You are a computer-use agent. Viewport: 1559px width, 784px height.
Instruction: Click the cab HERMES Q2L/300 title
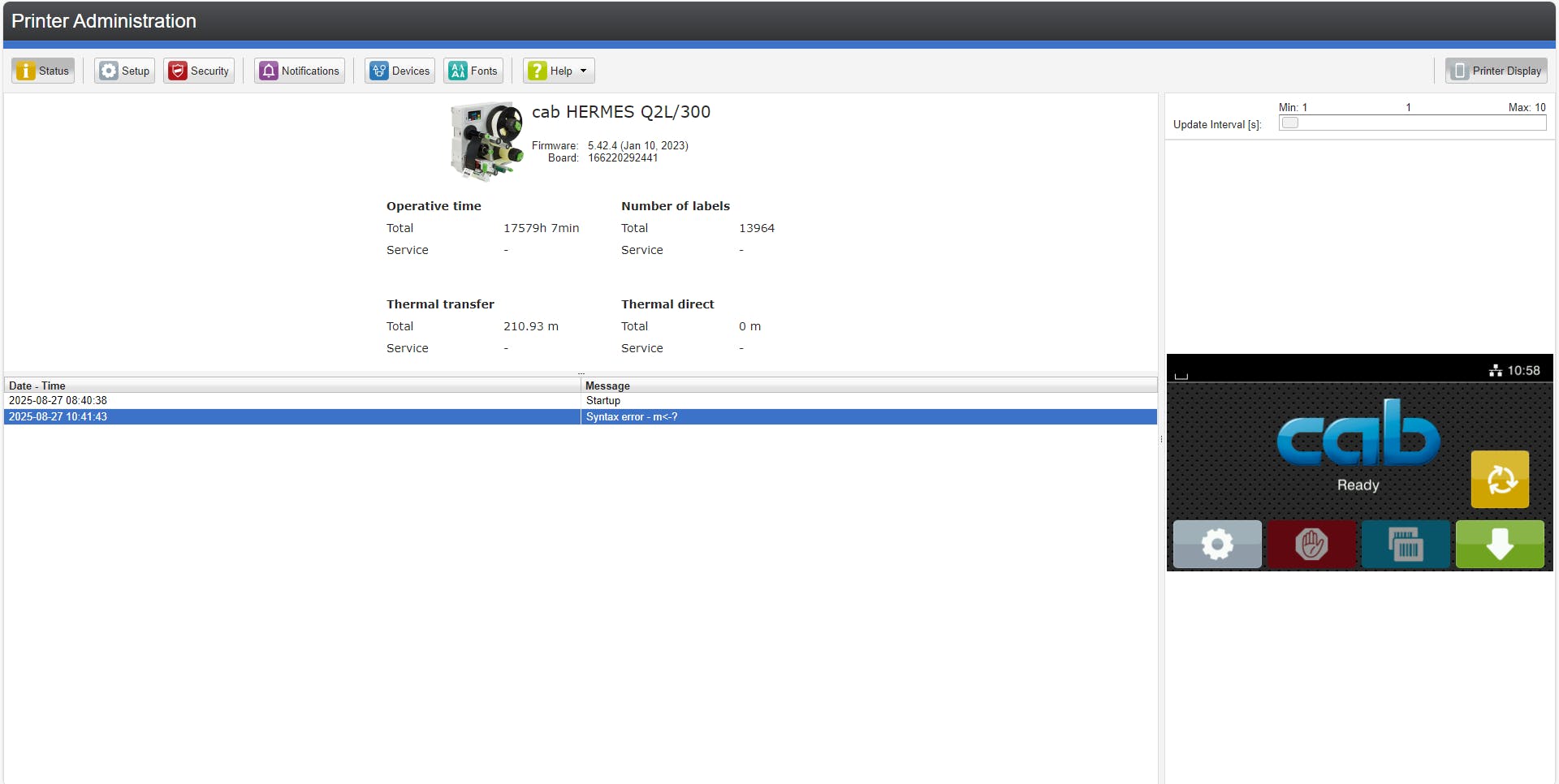point(621,112)
